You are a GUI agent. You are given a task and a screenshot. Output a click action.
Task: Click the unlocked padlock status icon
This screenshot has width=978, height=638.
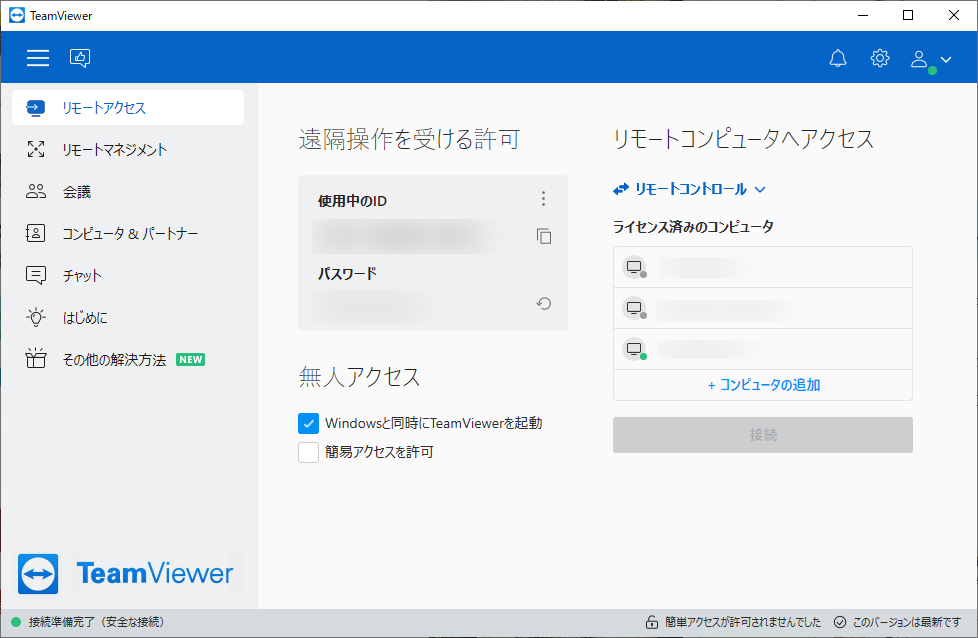tap(652, 622)
